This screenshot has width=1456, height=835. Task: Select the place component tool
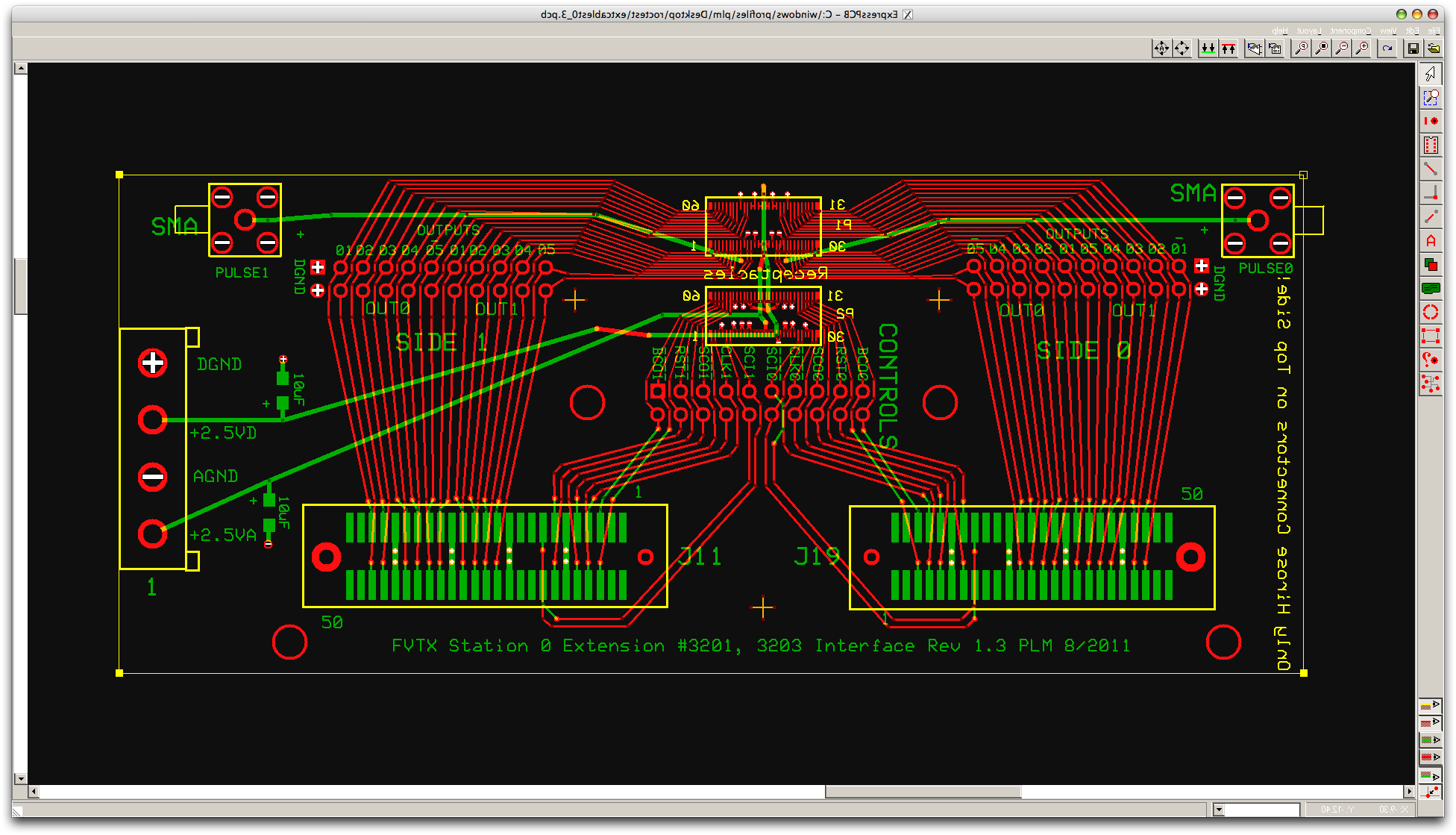click(x=1431, y=145)
